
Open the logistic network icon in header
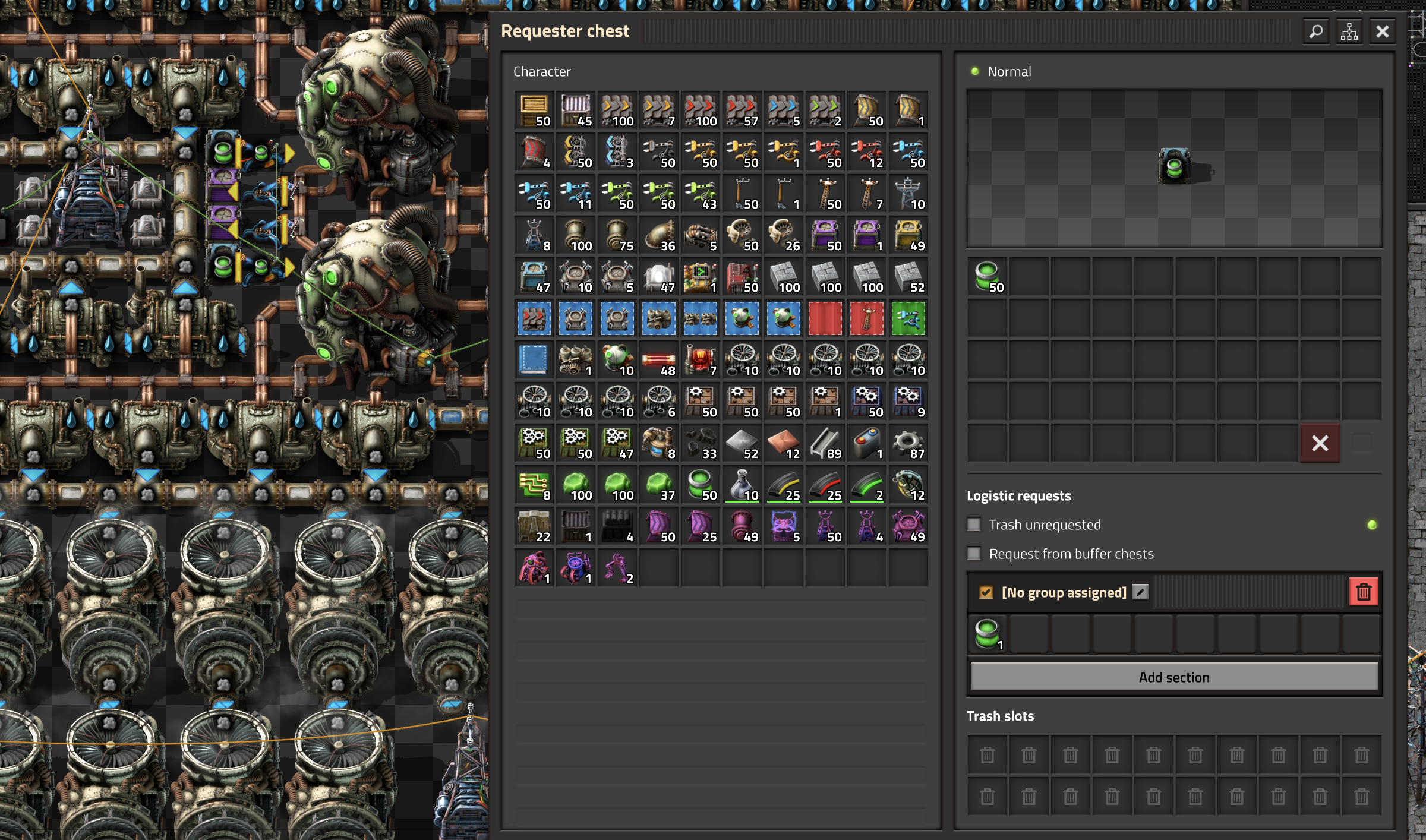coord(1349,31)
